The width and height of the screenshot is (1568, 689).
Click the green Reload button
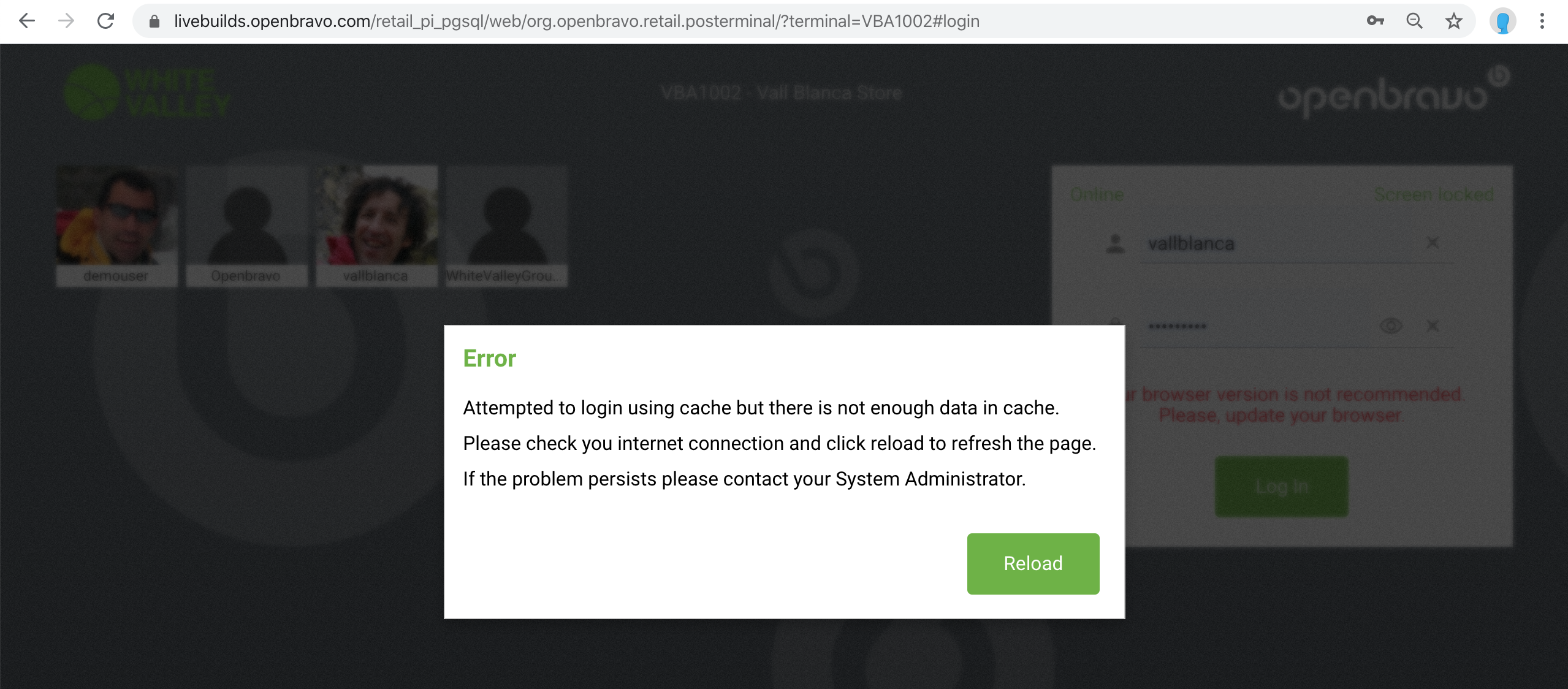pyautogui.click(x=1033, y=563)
